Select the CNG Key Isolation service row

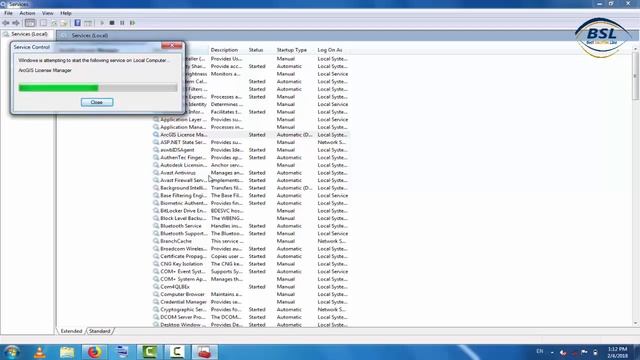[251, 264]
